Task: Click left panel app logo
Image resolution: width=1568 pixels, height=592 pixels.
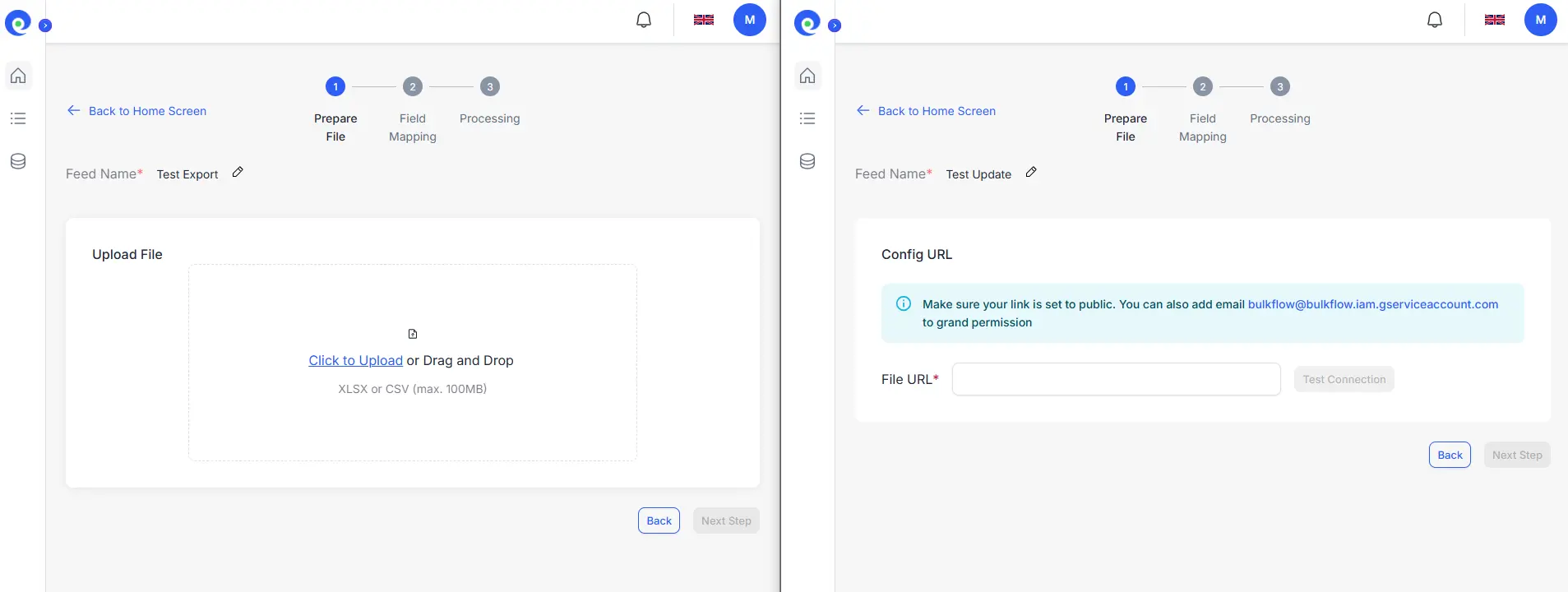Action: click(x=18, y=22)
